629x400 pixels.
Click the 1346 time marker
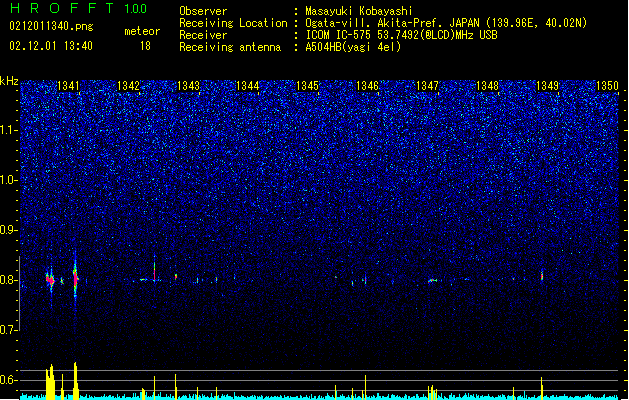click(367, 86)
